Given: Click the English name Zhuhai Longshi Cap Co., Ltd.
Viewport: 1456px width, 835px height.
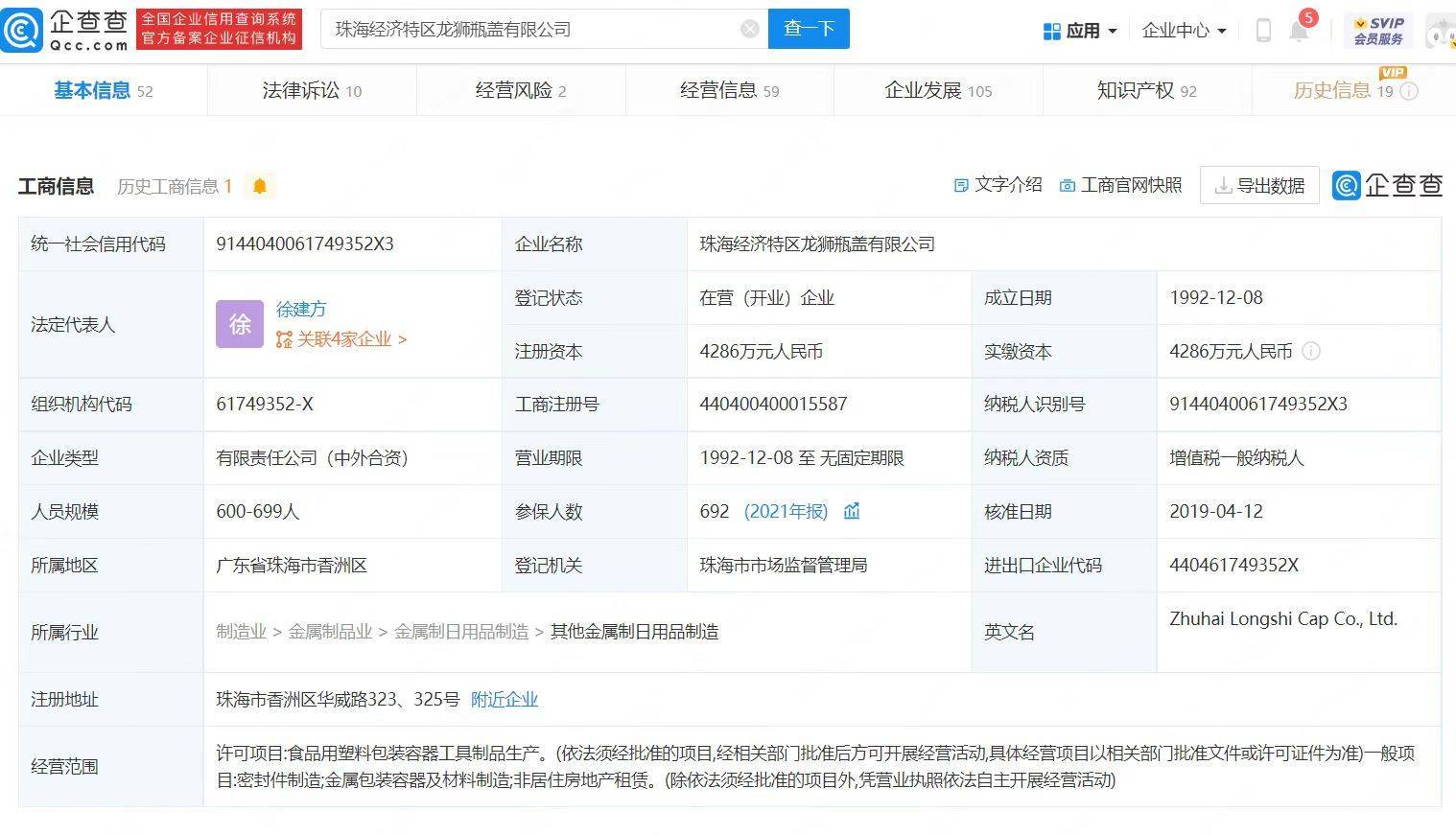Looking at the screenshot, I should pyautogui.click(x=1283, y=618).
